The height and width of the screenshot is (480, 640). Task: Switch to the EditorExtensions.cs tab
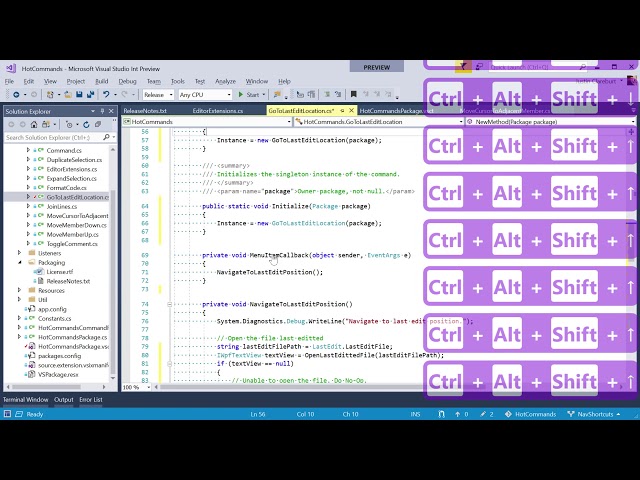(218, 111)
